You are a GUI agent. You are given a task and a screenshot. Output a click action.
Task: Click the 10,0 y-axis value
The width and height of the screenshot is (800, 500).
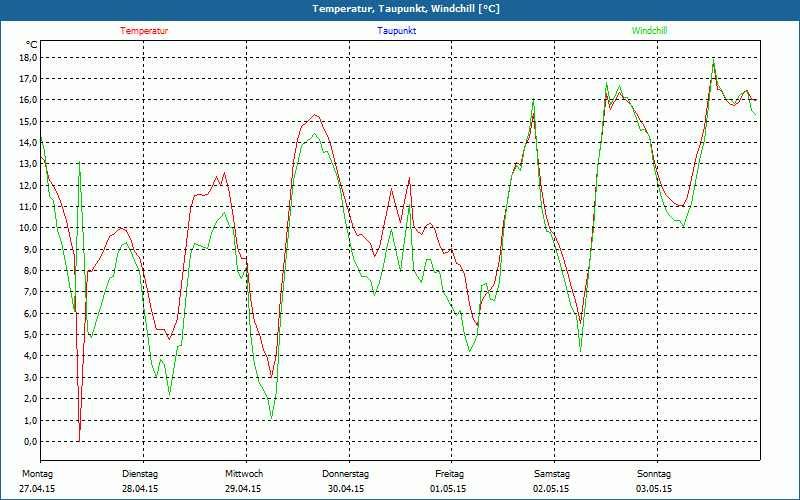(x=30, y=228)
